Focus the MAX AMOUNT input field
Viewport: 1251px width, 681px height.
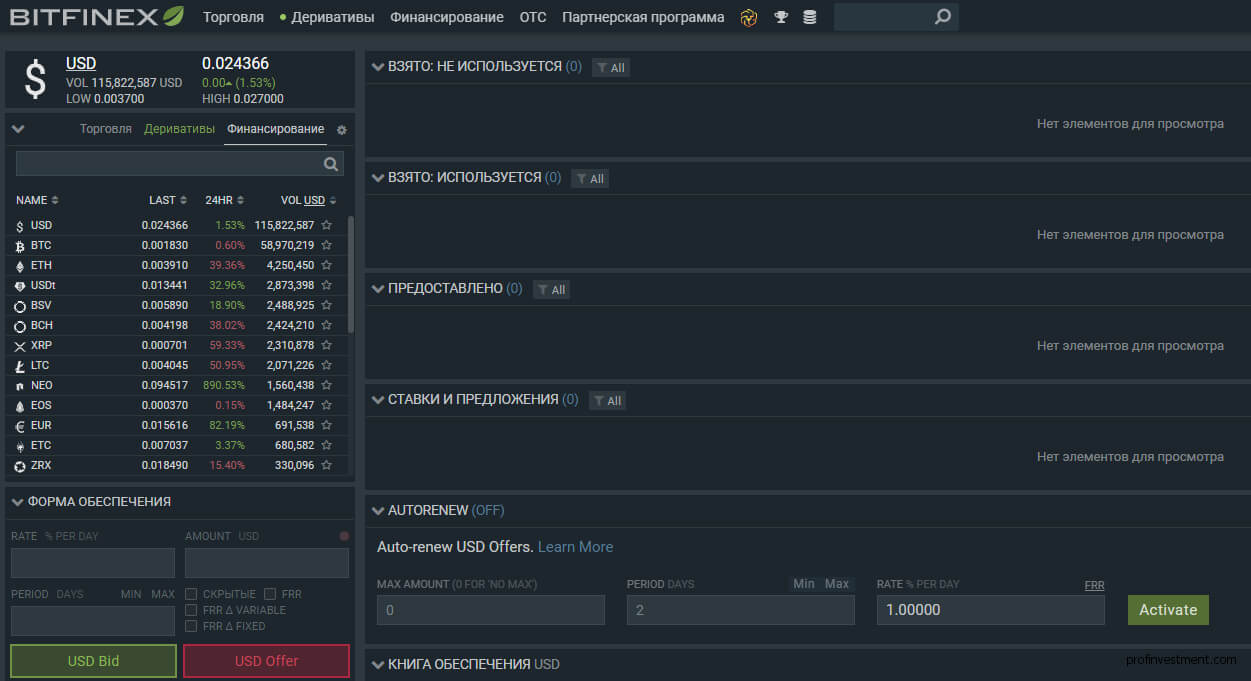tap(491, 610)
